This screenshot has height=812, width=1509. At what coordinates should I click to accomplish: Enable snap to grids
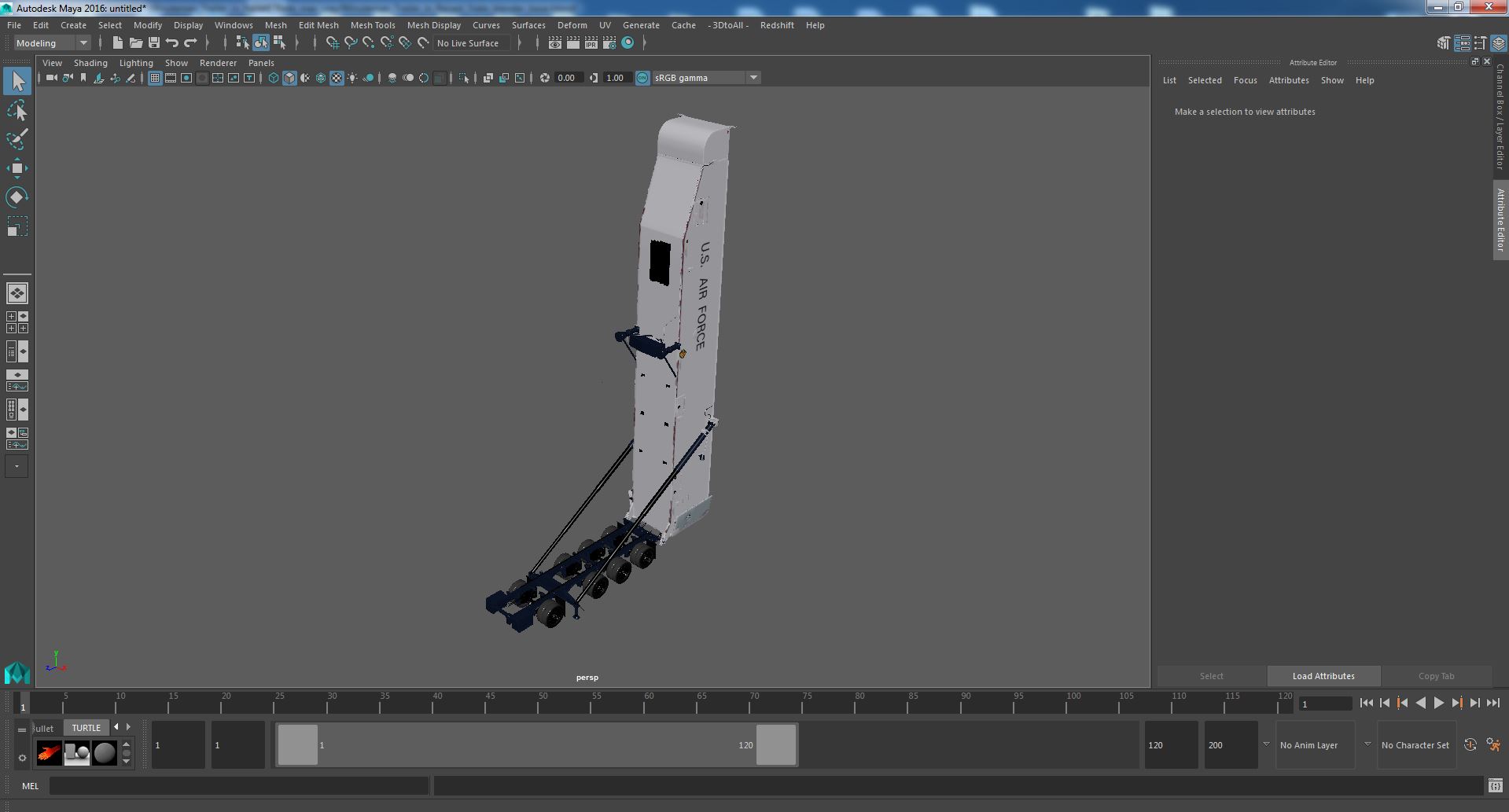tap(332, 43)
